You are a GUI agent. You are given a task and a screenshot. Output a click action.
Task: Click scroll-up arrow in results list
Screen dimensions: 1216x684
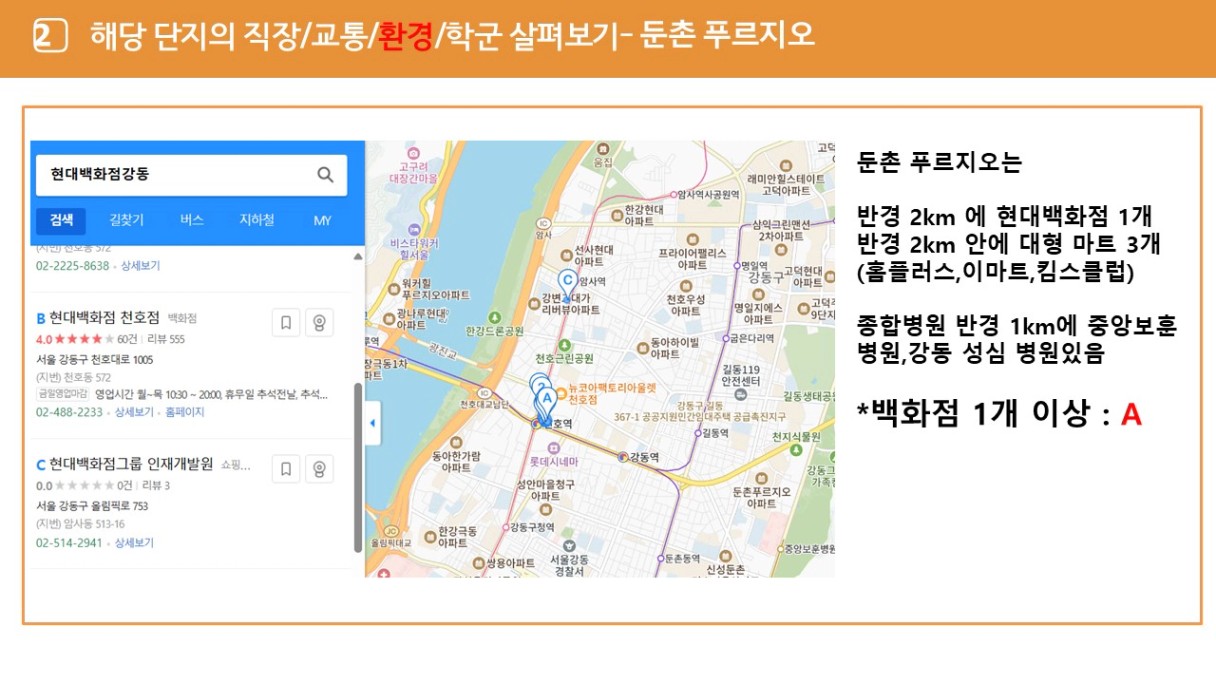point(359,257)
